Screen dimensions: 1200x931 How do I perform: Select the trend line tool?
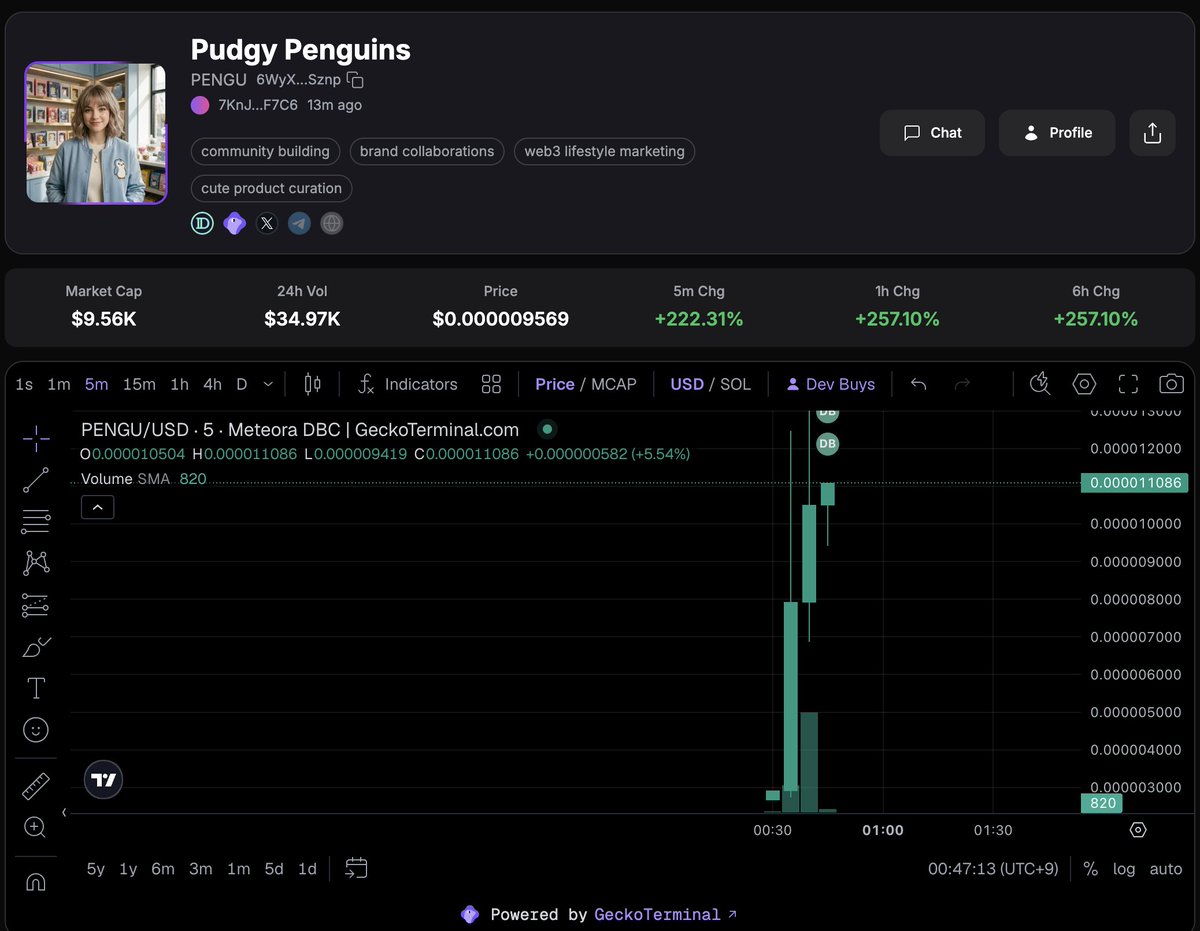[x=36, y=480]
